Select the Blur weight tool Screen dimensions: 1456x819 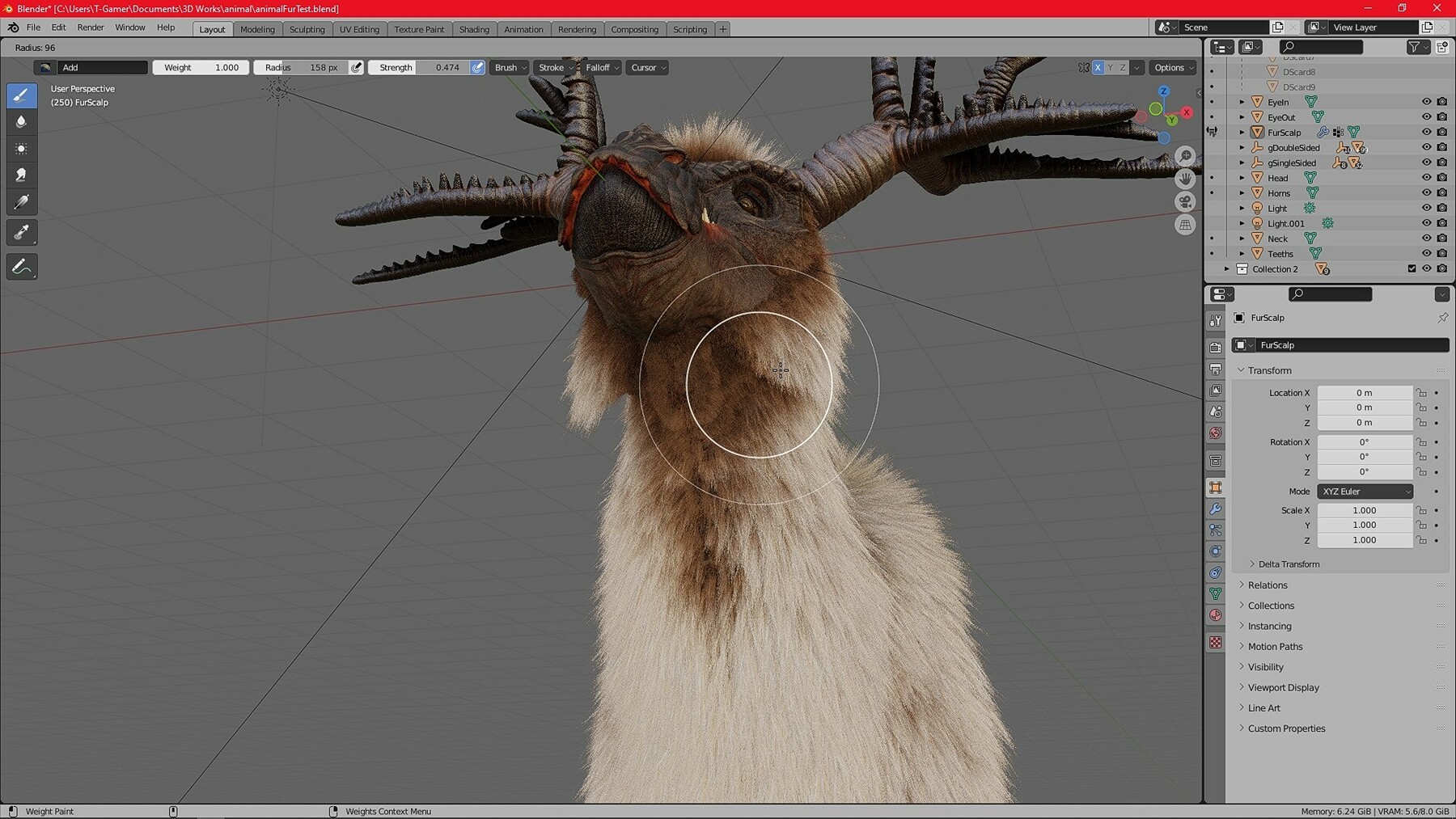22,122
